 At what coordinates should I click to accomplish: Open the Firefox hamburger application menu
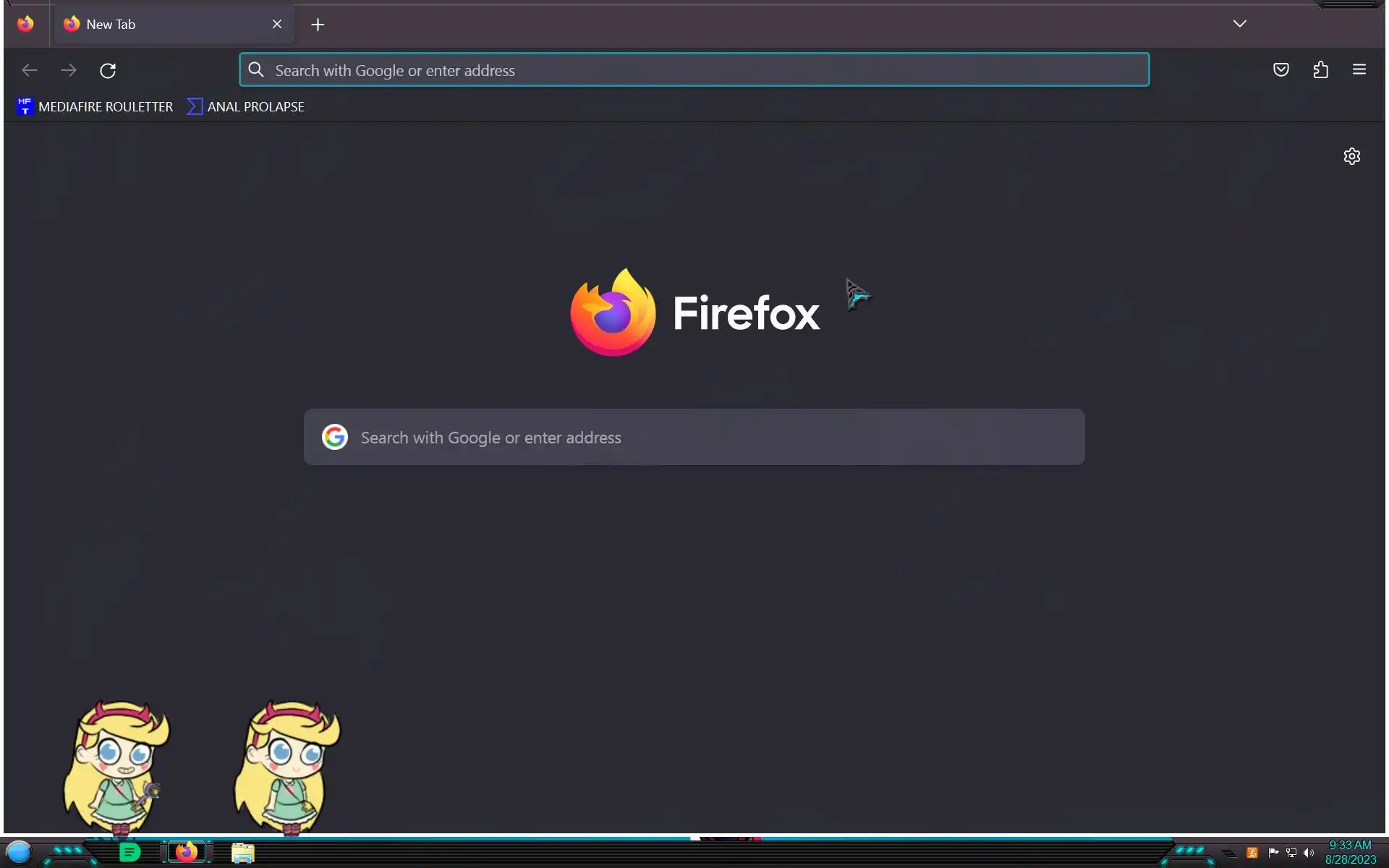[x=1359, y=70]
